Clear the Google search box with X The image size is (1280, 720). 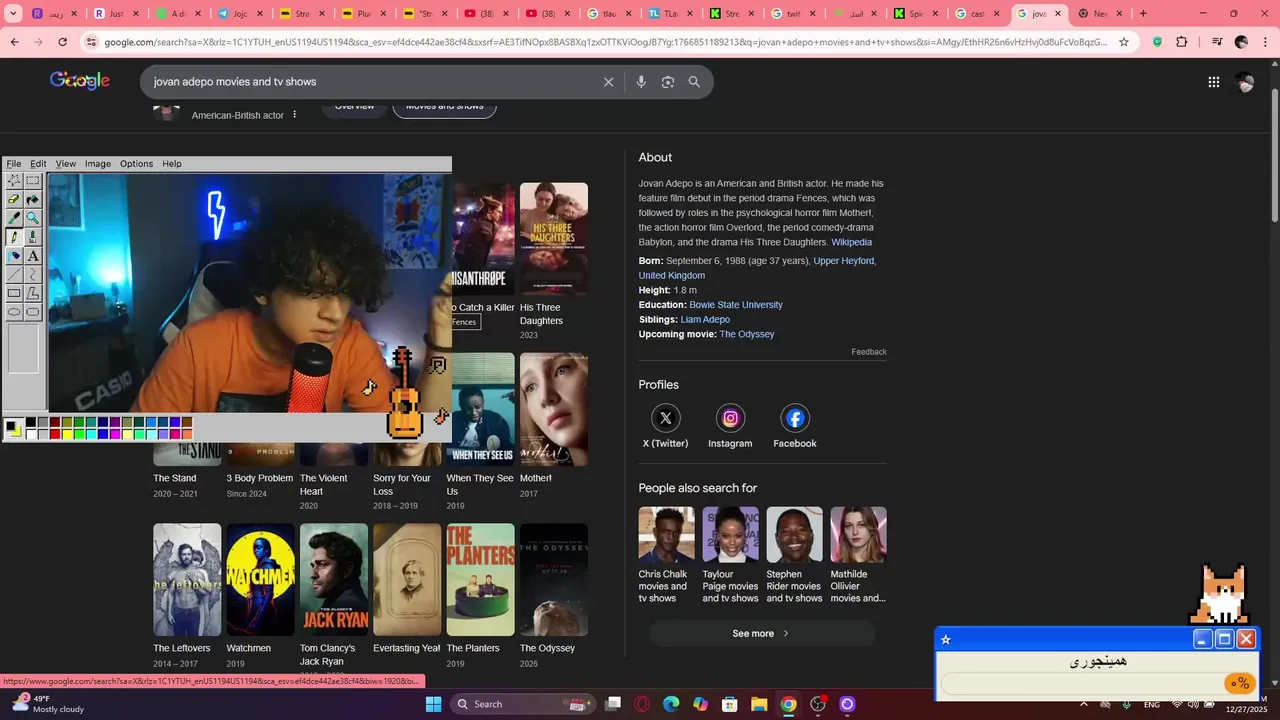click(x=608, y=82)
